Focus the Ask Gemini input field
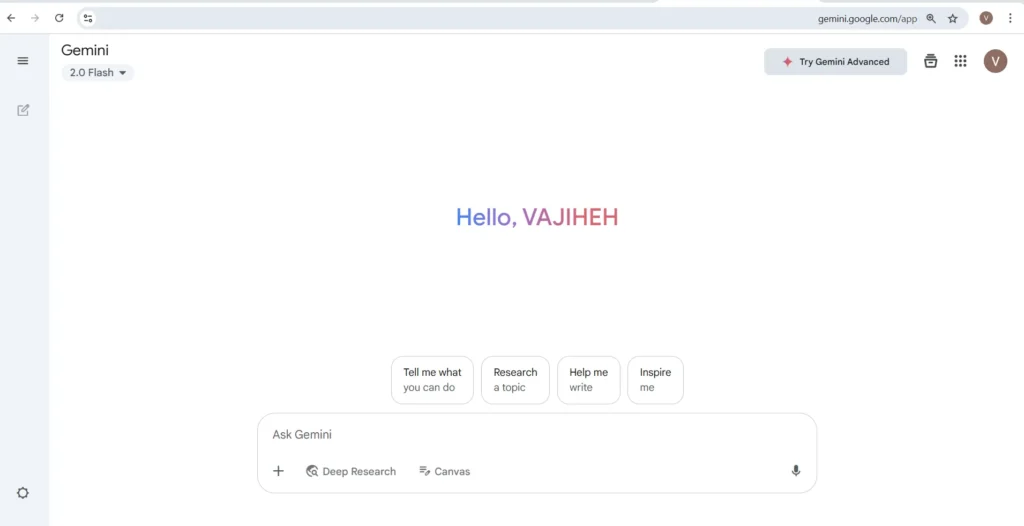This screenshot has height=526, width=1024. [537, 435]
